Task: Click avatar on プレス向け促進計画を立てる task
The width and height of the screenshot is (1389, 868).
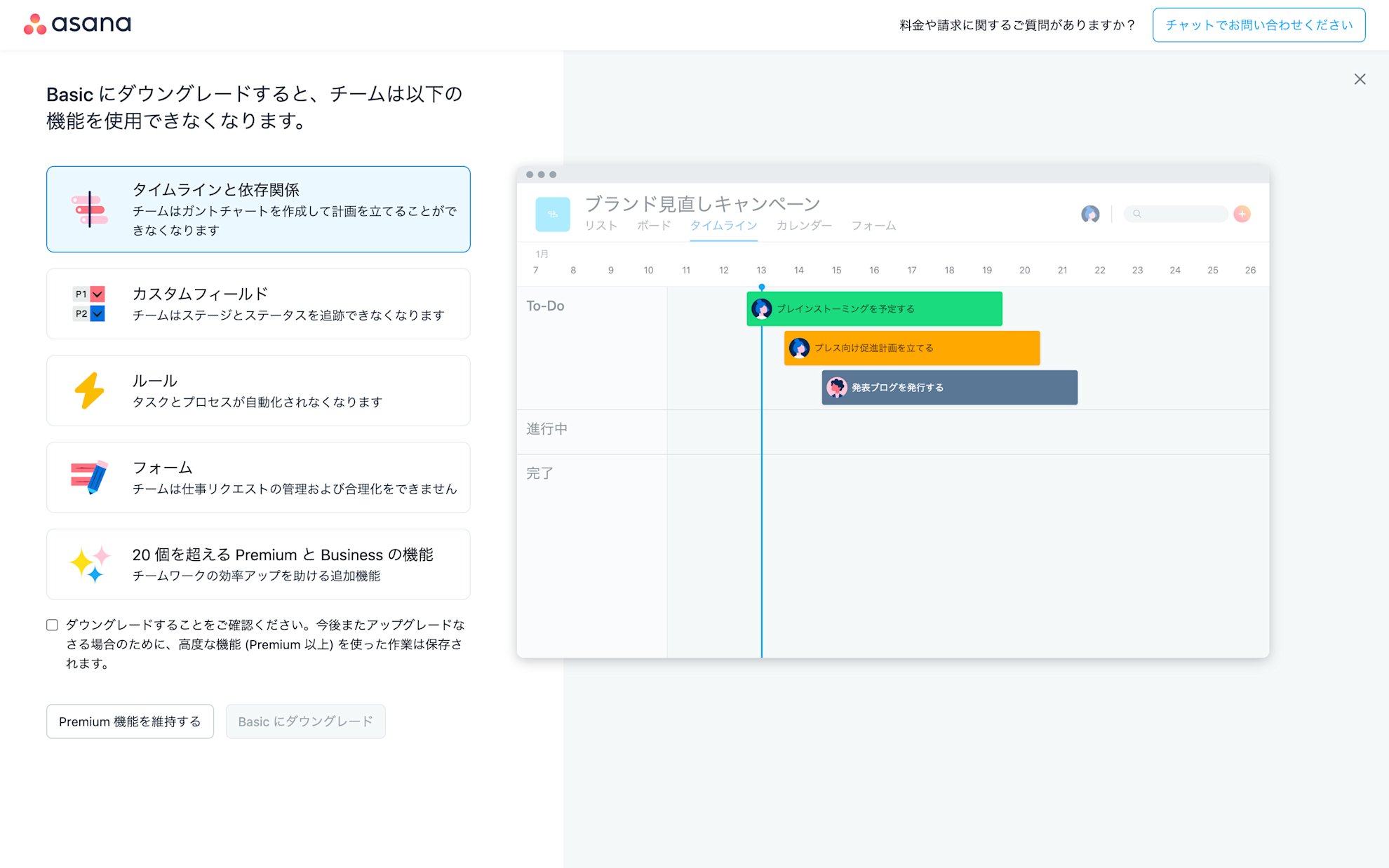Action: [x=799, y=348]
